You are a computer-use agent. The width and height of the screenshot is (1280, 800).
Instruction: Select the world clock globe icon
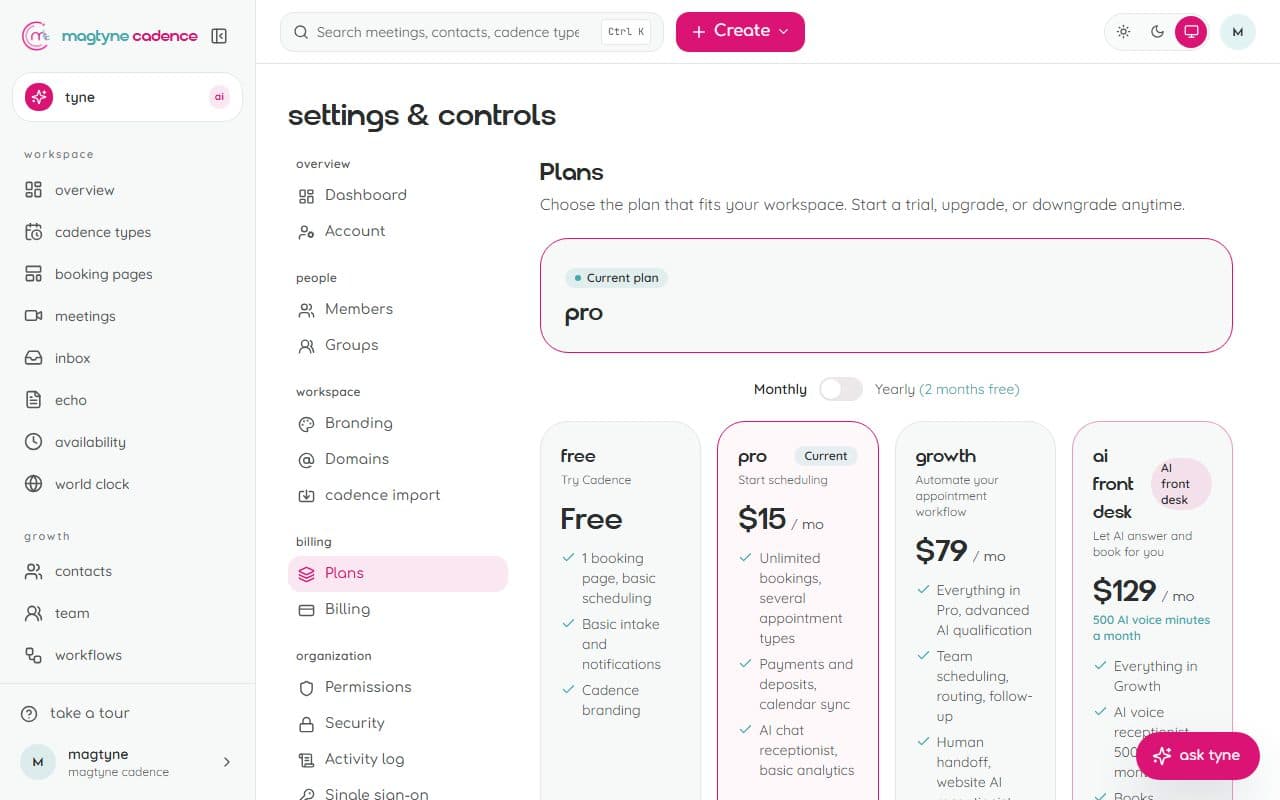pyautogui.click(x=34, y=484)
